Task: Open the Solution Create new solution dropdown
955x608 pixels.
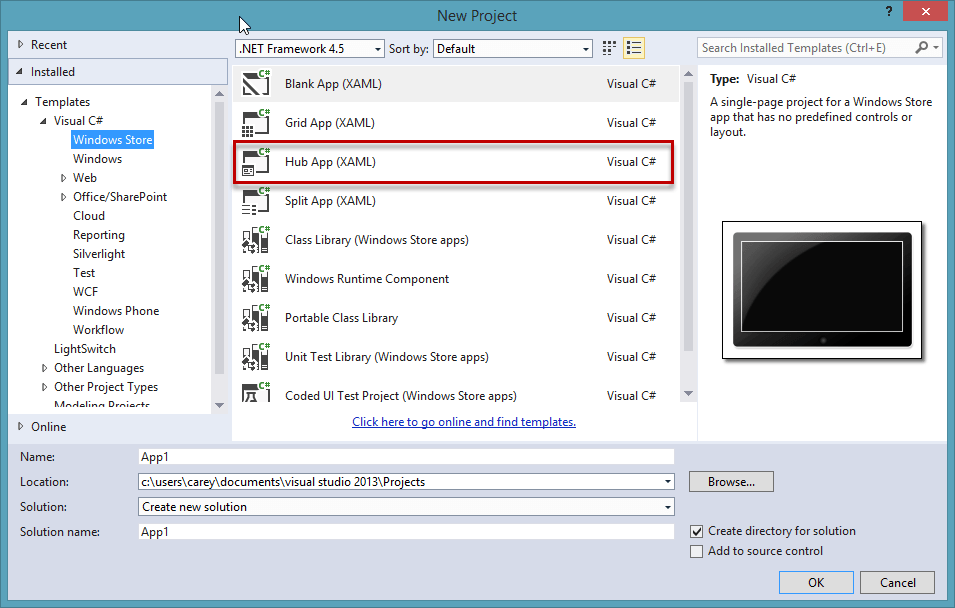Action: tap(668, 507)
